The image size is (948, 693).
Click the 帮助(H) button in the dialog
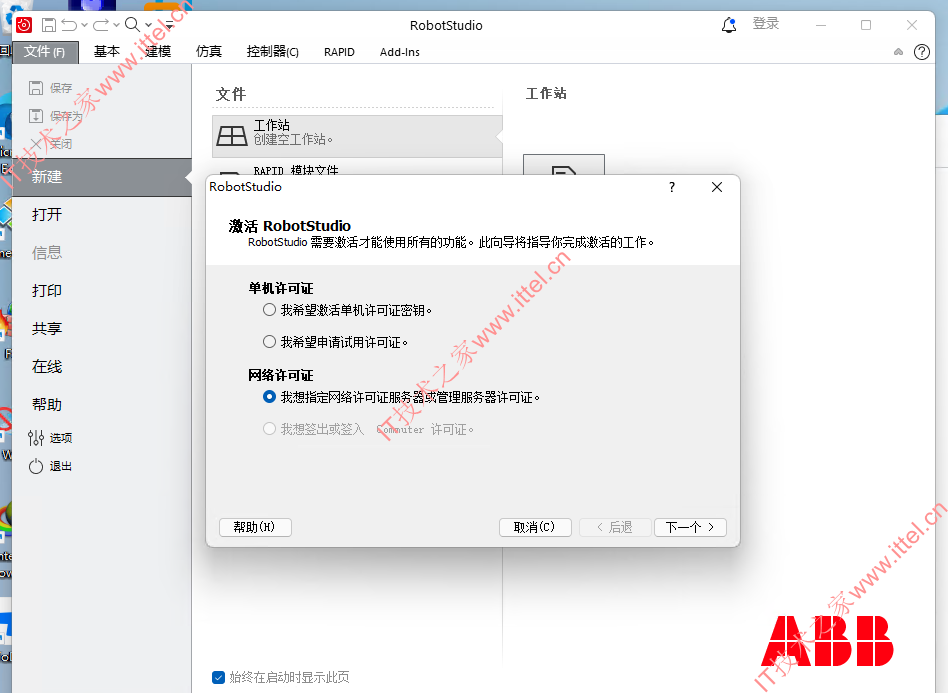coord(255,527)
